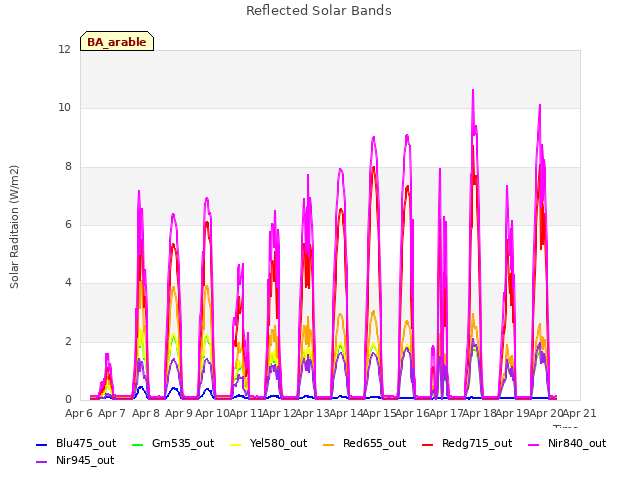Viewport: 640px width, 480px height.
Task: Click the Solar Raditaion (W/m2) axis title
Action: pos(14,227)
